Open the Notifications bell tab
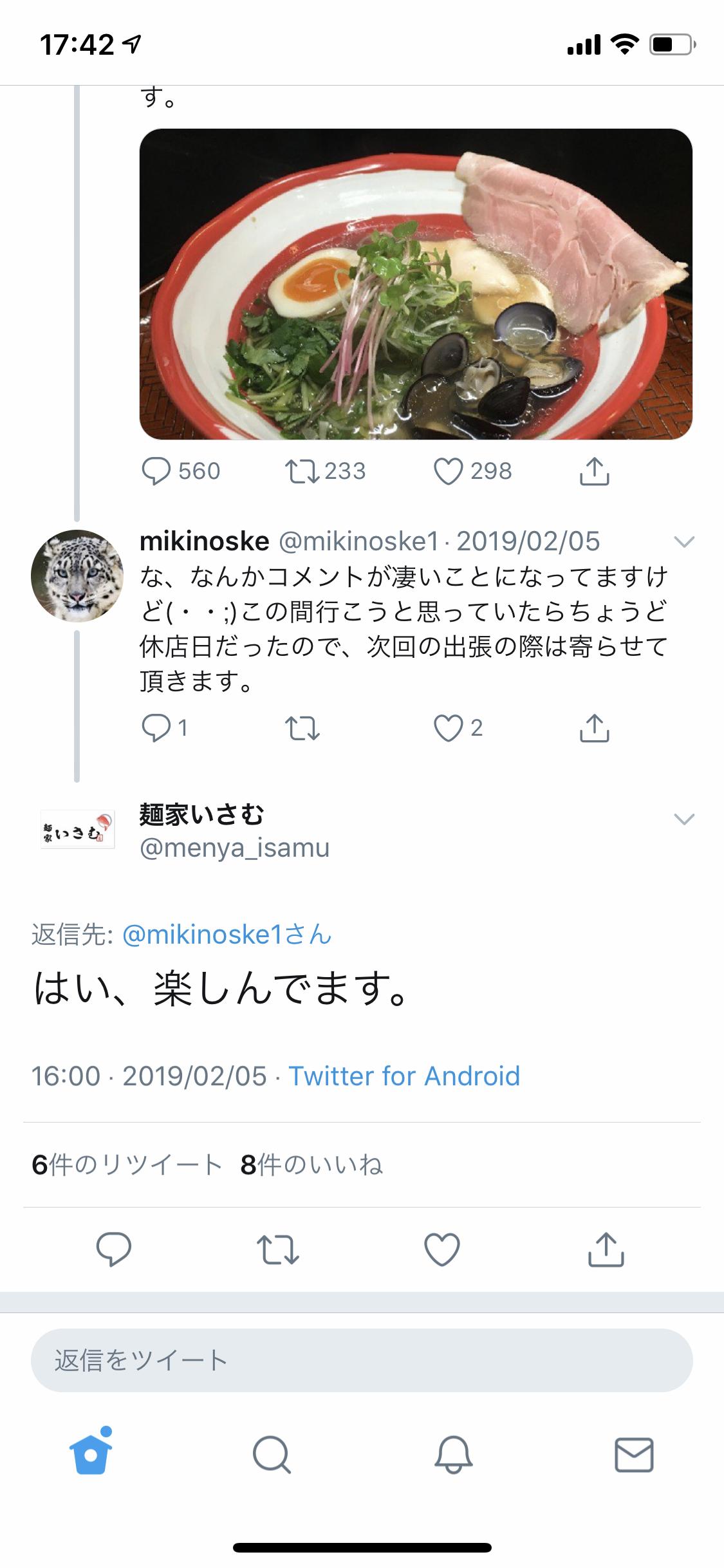724x1568 pixels. (453, 1455)
